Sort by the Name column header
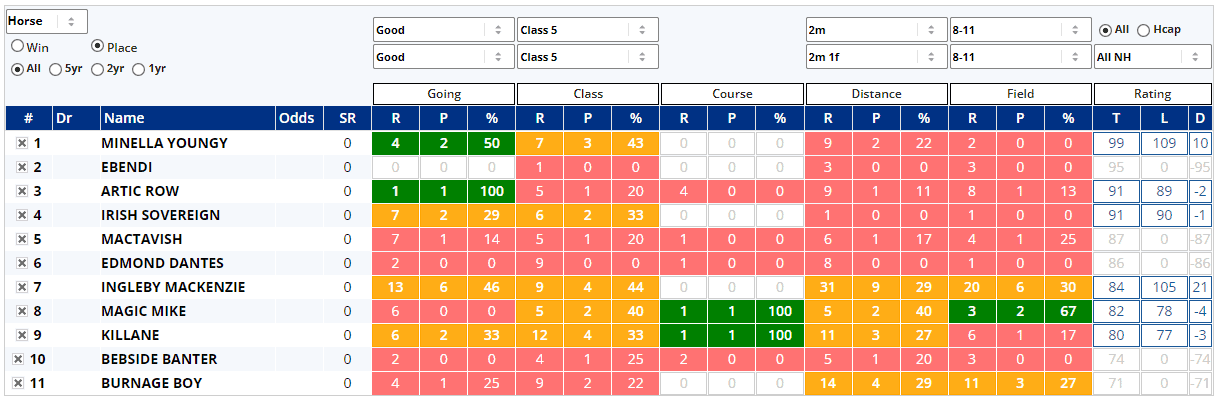 [187, 119]
